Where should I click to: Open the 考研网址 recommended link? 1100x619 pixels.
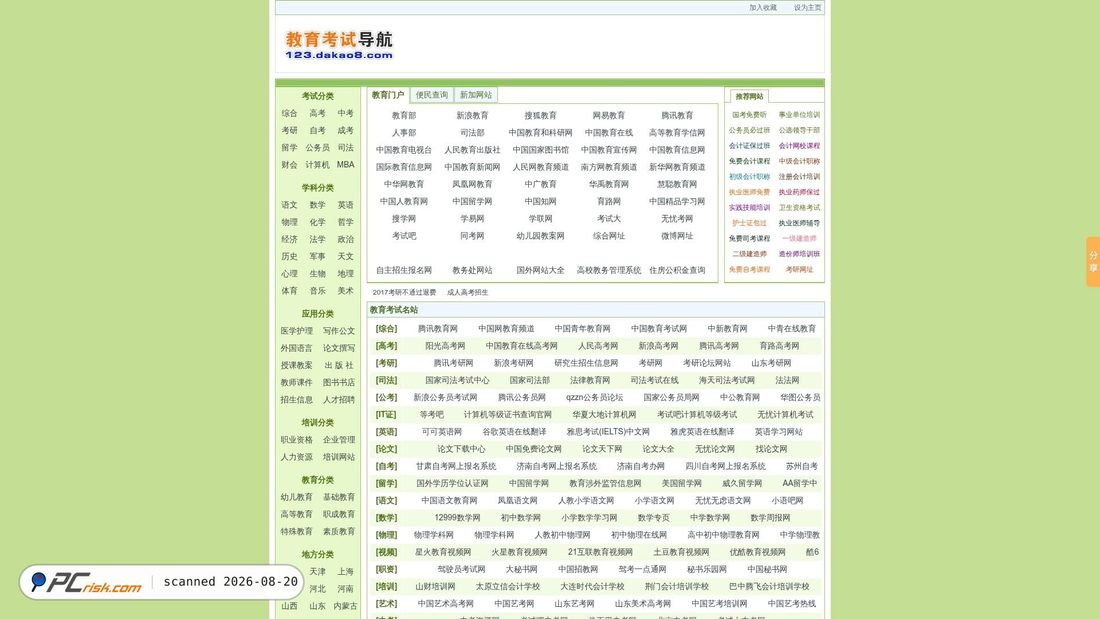[x=799, y=269]
